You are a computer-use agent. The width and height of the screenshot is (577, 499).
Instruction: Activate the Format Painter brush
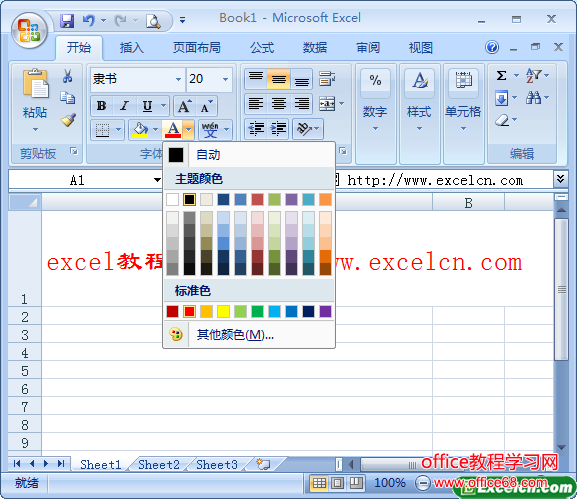(68, 120)
